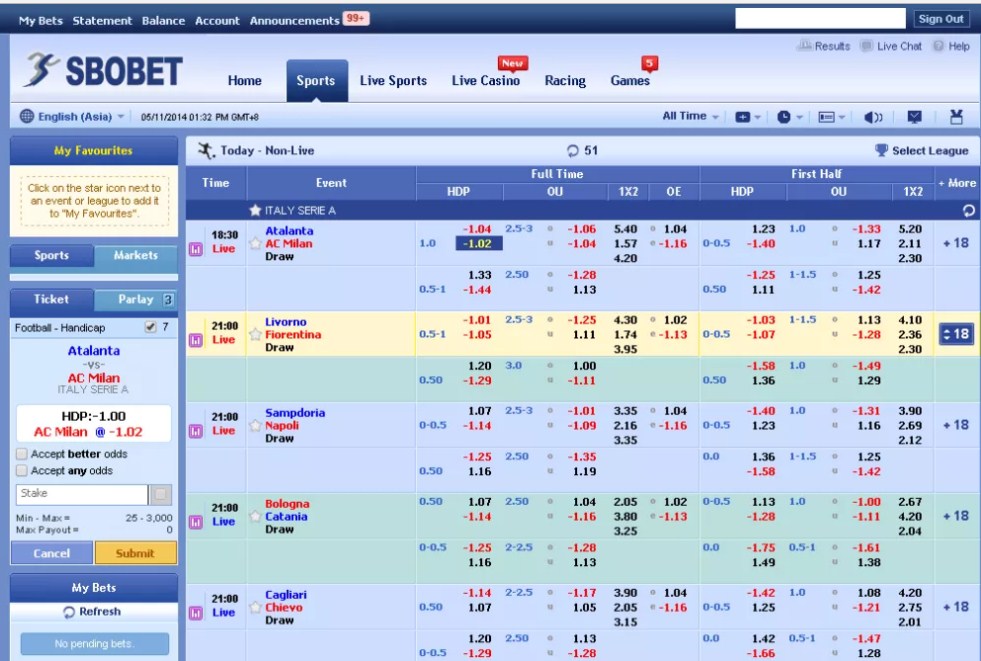Expand +18 markets for Bologna match
This screenshot has height=661, width=981.
click(956, 516)
